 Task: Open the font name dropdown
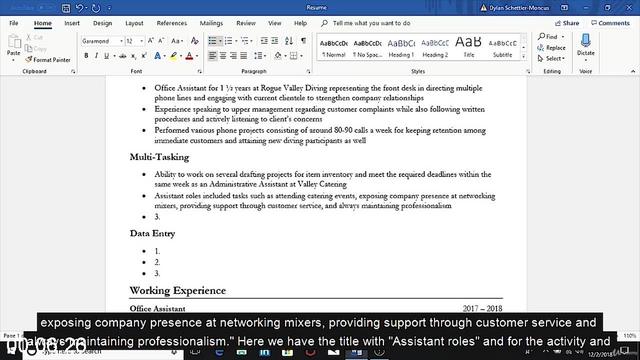point(121,41)
